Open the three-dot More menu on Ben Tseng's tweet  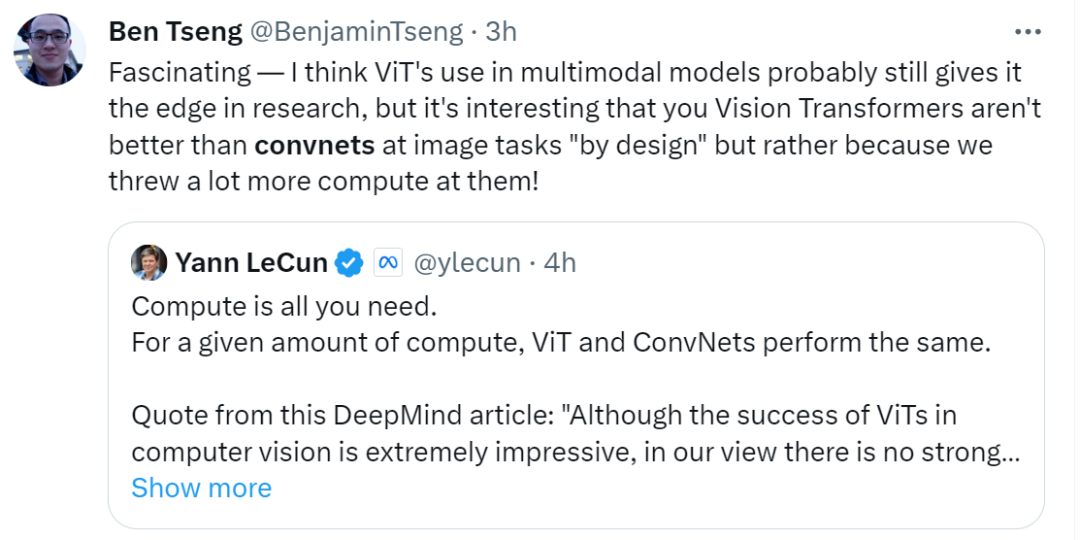(x=1028, y=32)
